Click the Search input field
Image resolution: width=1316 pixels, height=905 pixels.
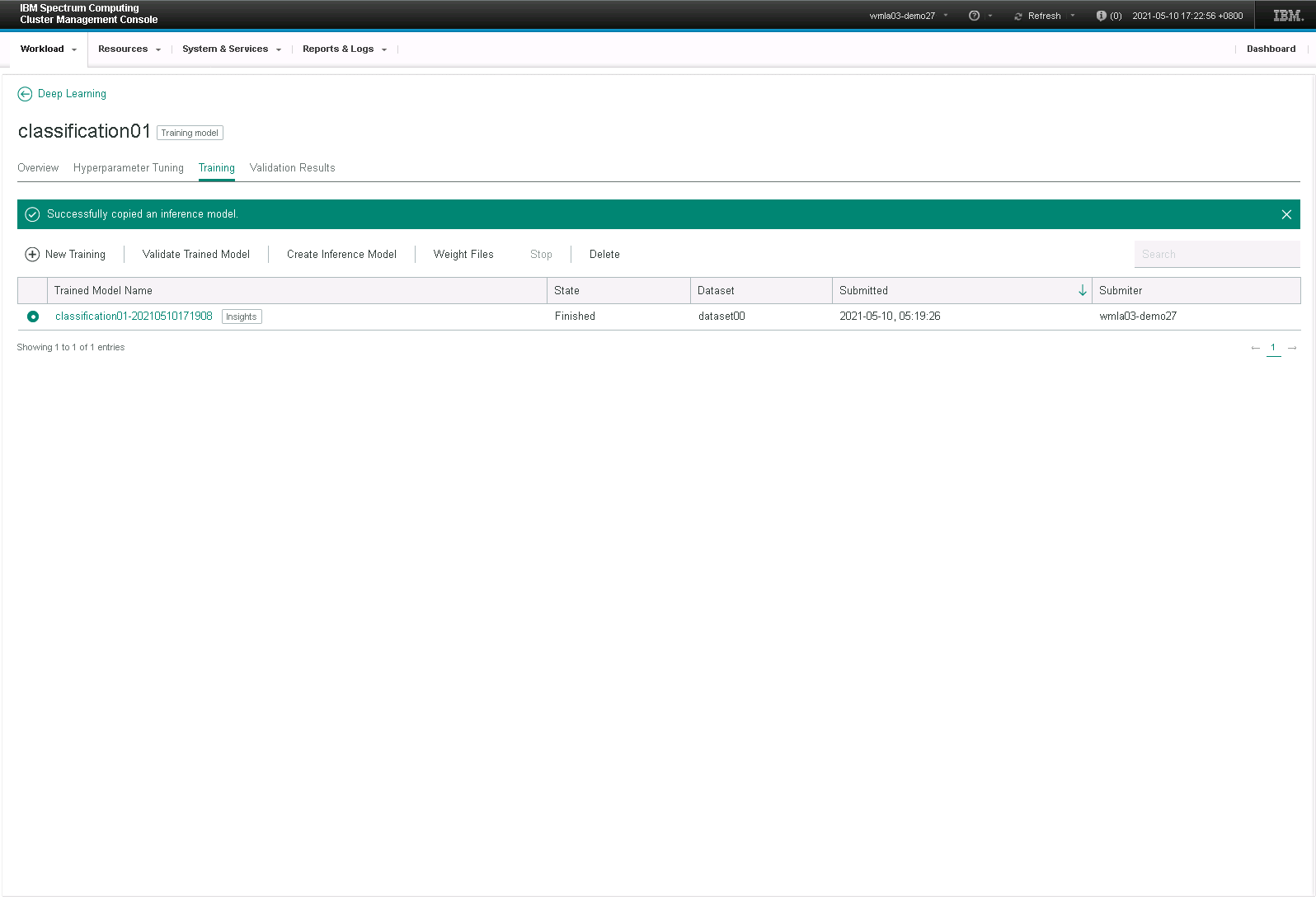(1217, 255)
